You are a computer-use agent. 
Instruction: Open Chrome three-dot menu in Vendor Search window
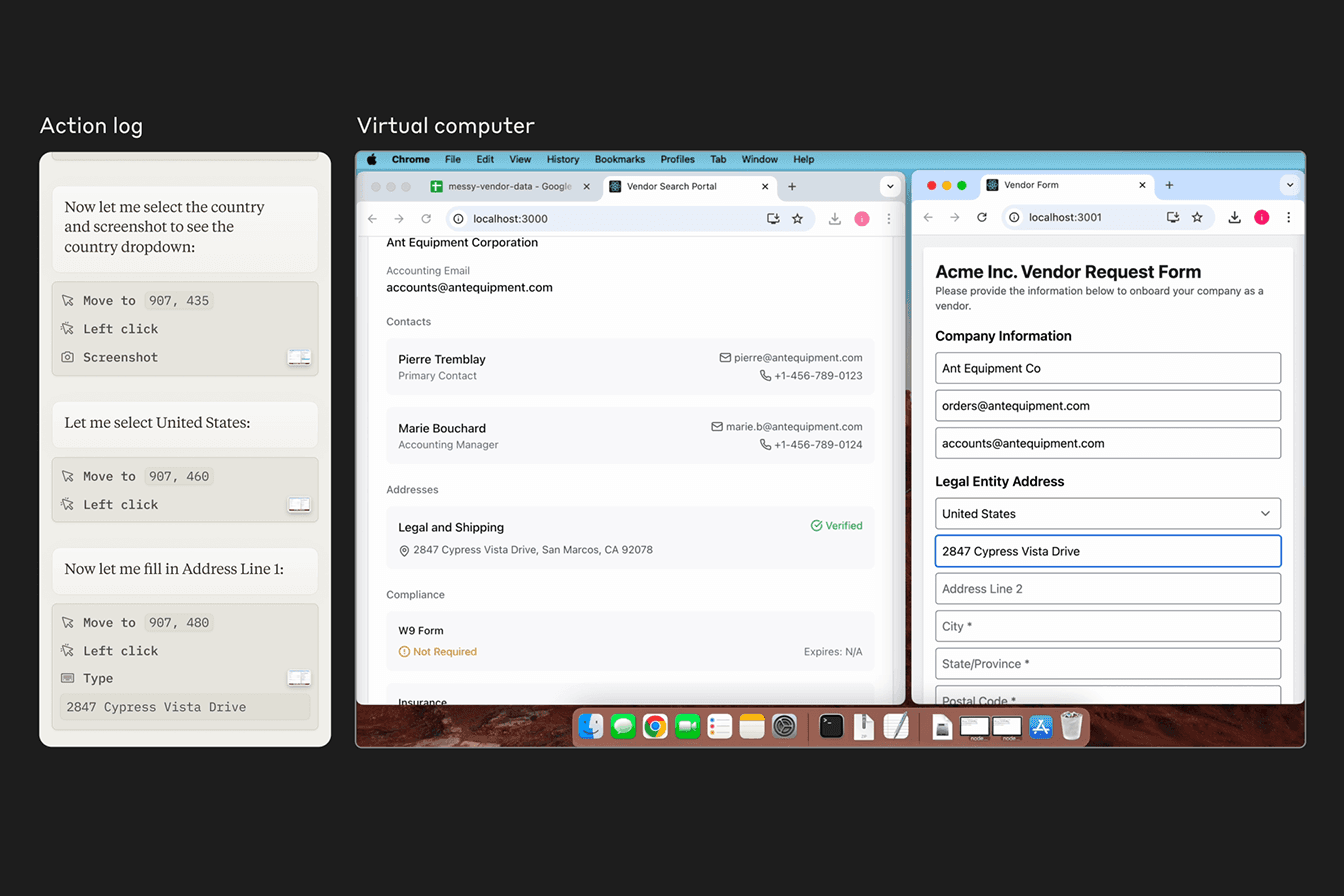888,219
